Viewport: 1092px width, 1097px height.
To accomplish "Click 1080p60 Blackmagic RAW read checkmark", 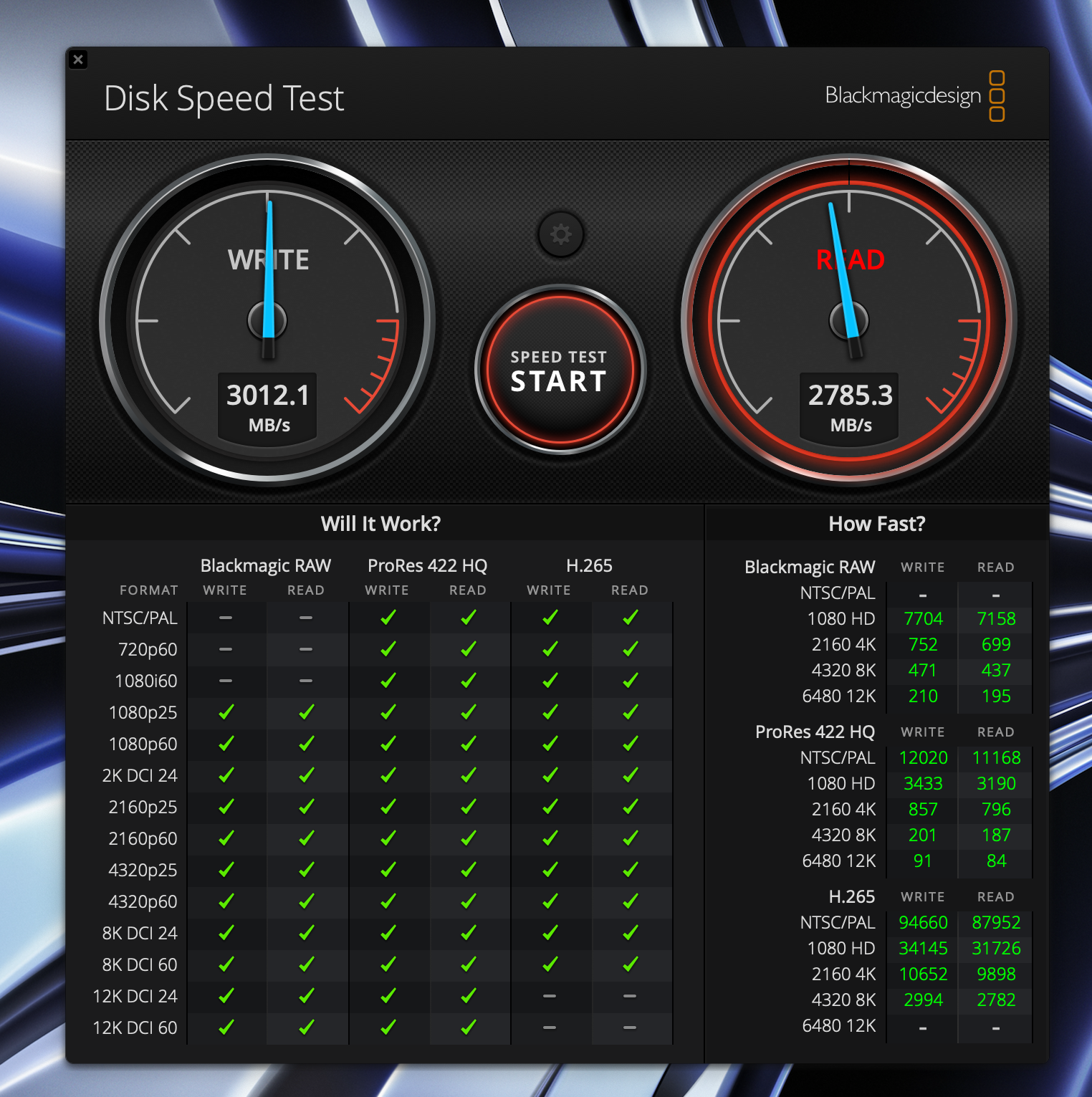I will 307,744.
